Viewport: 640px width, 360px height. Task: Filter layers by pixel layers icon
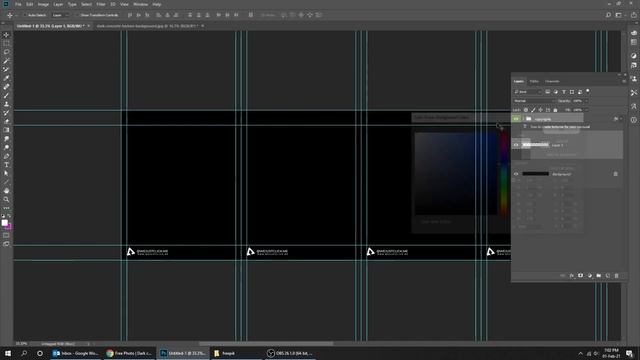click(x=548, y=92)
